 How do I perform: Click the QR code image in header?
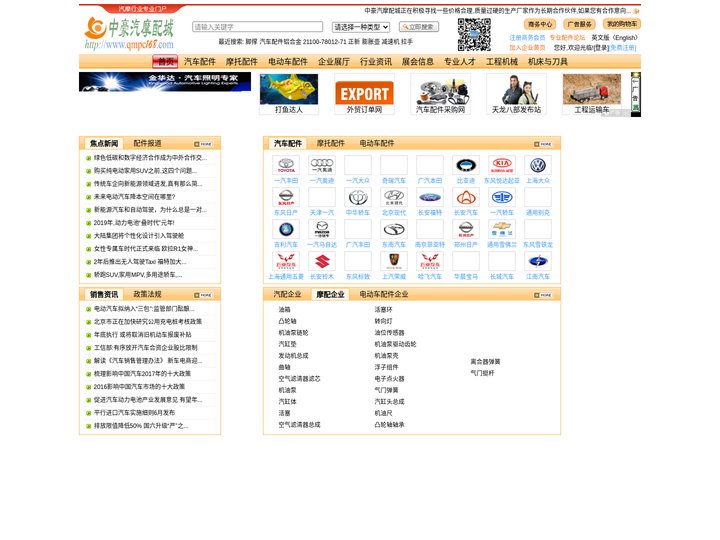pos(474,34)
